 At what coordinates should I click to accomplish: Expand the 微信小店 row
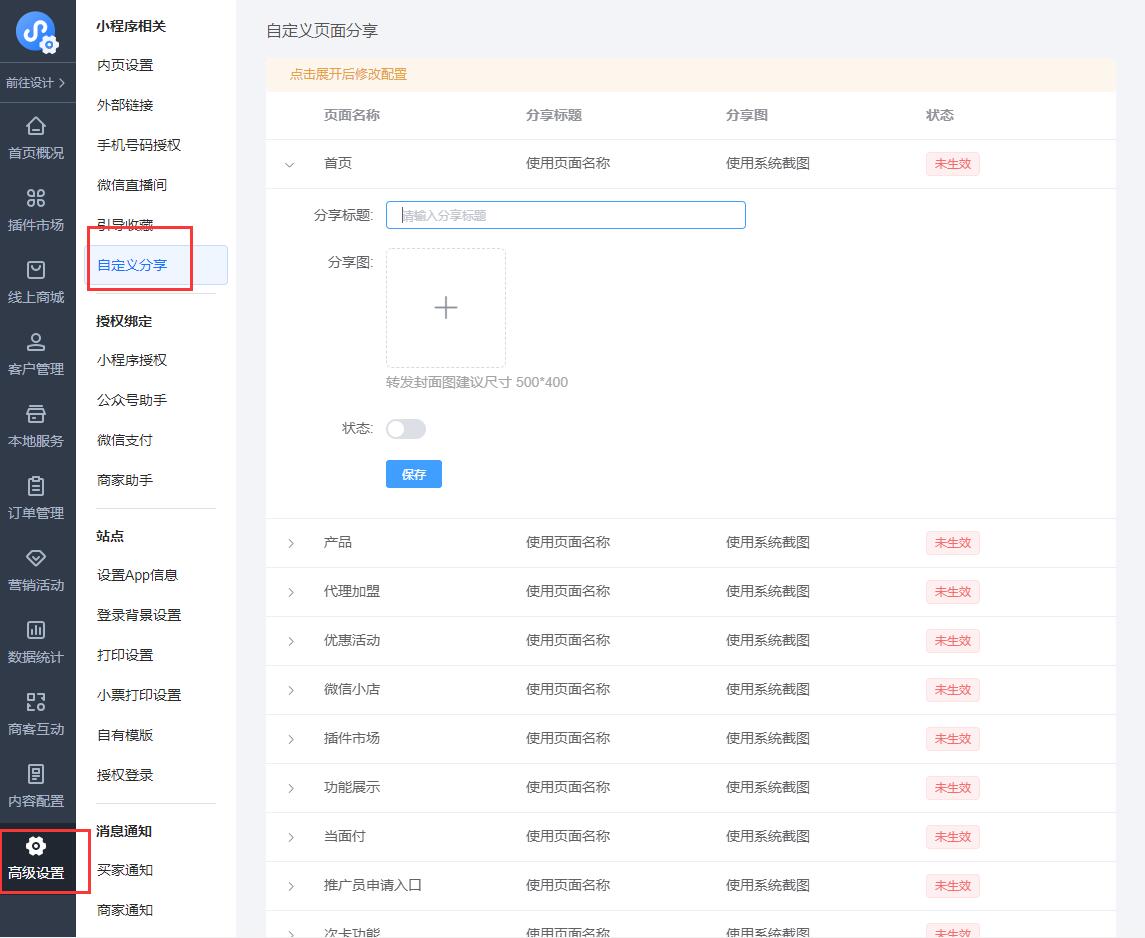pos(291,690)
